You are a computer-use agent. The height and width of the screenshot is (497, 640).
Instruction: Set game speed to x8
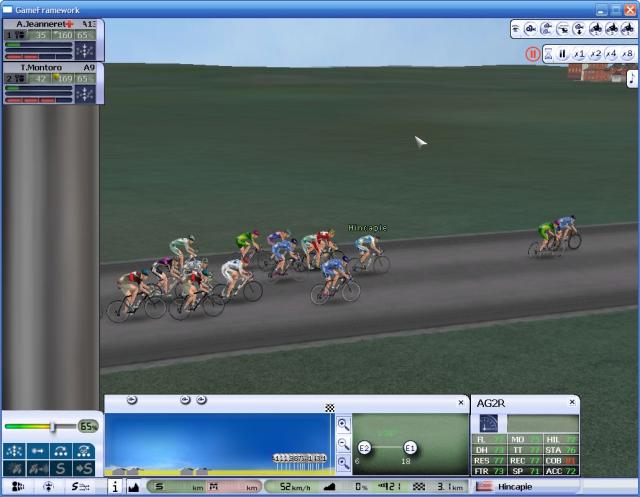[627, 54]
